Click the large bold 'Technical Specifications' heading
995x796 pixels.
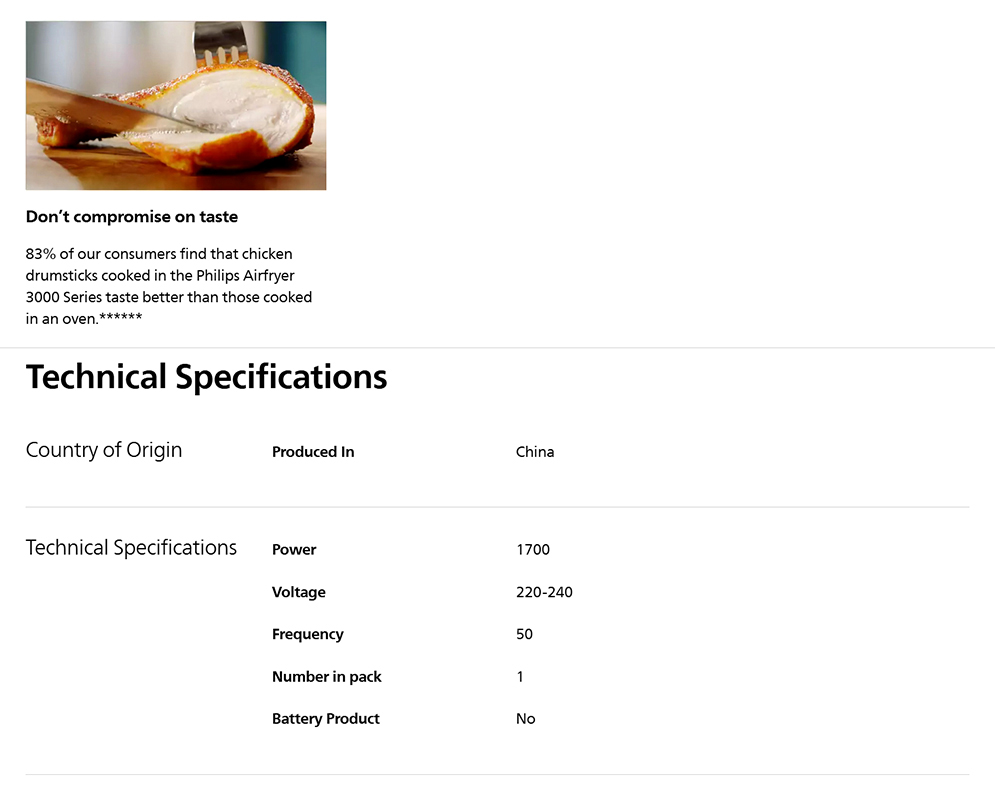(206, 377)
